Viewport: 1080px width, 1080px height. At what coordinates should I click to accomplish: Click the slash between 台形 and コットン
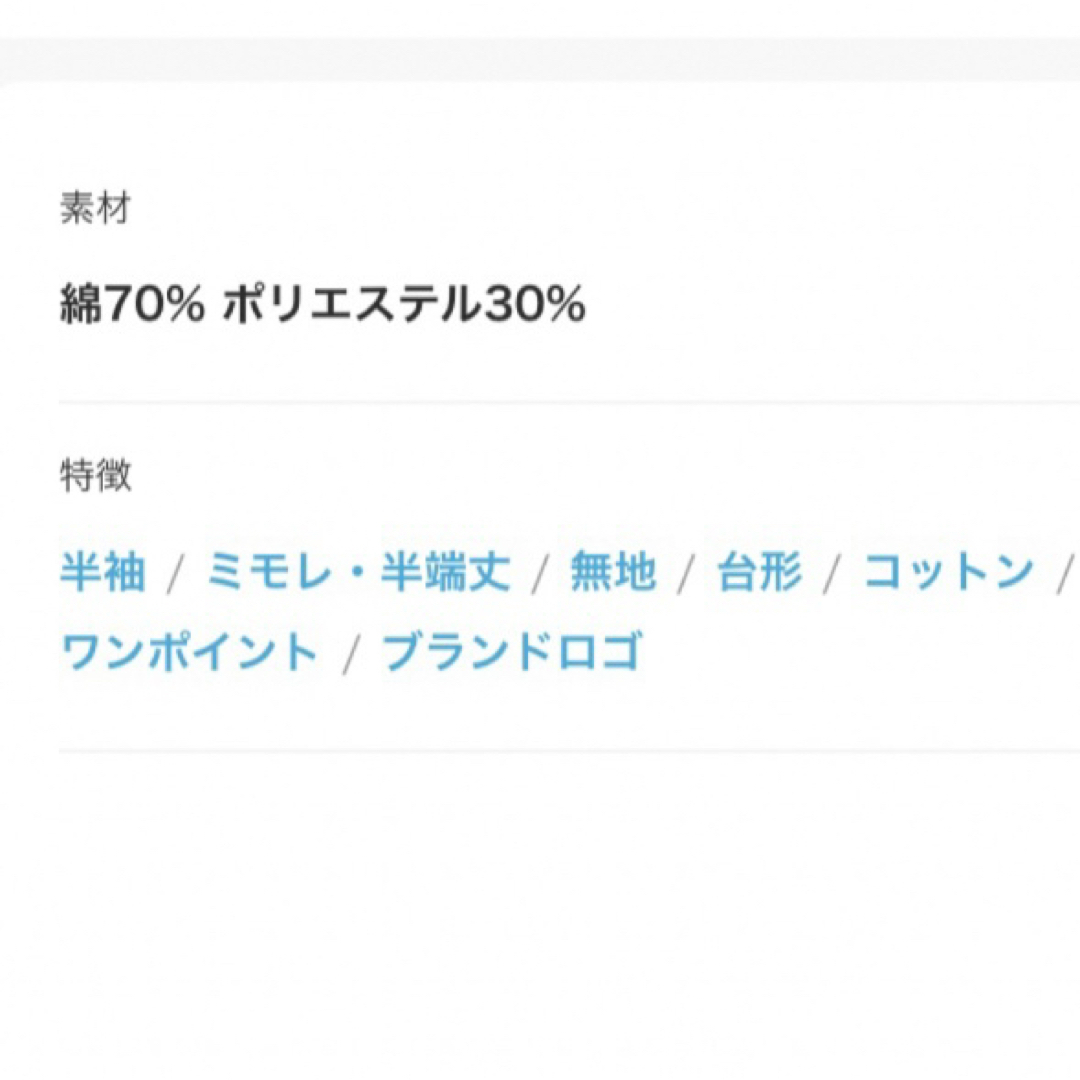pyautogui.click(x=833, y=574)
